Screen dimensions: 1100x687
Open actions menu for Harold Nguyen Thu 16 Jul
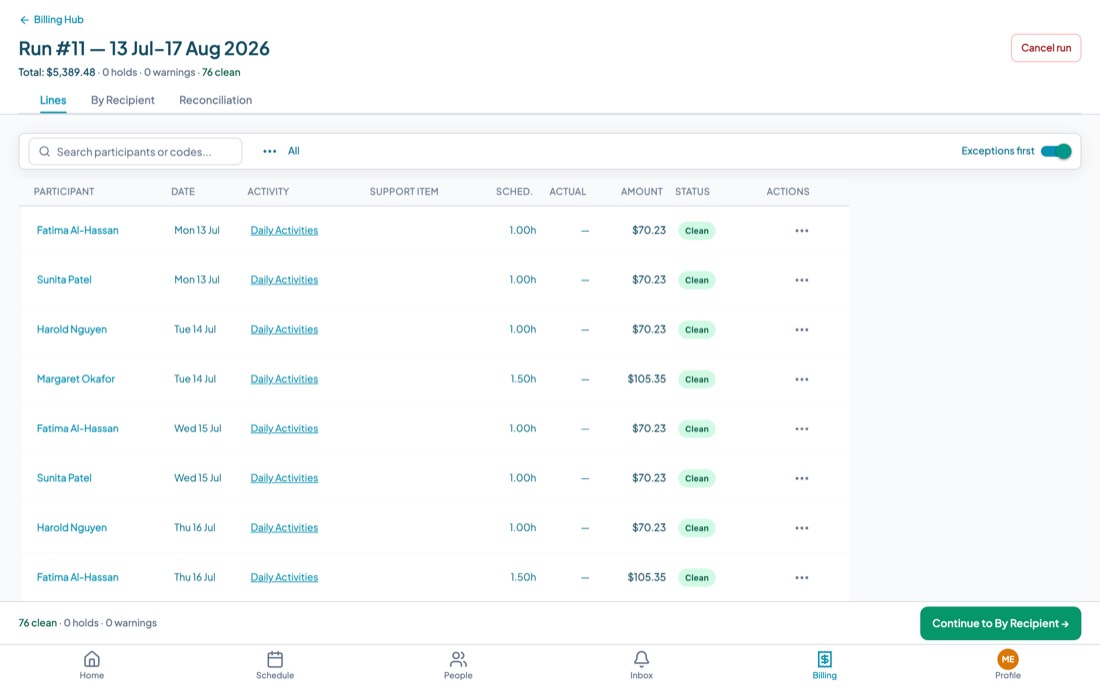coord(802,528)
